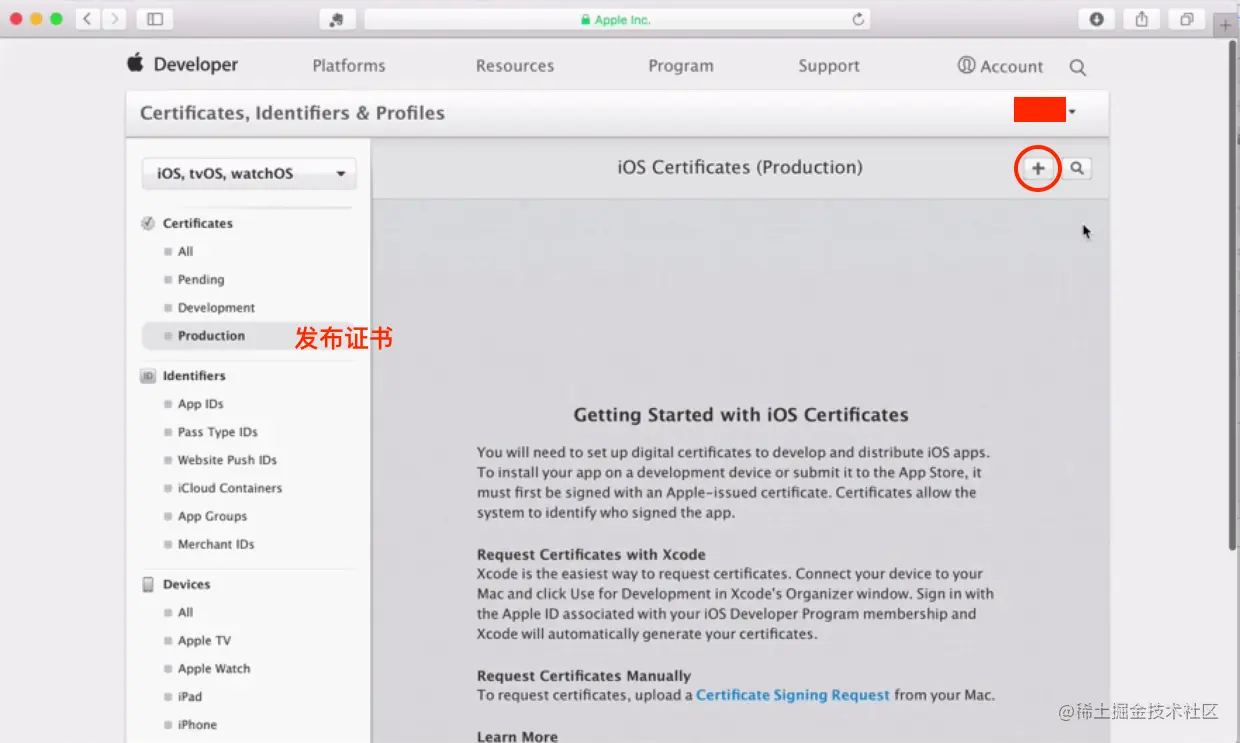Open the Account page
Image resolution: width=1240 pixels, height=743 pixels.
(x=1000, y=66)
